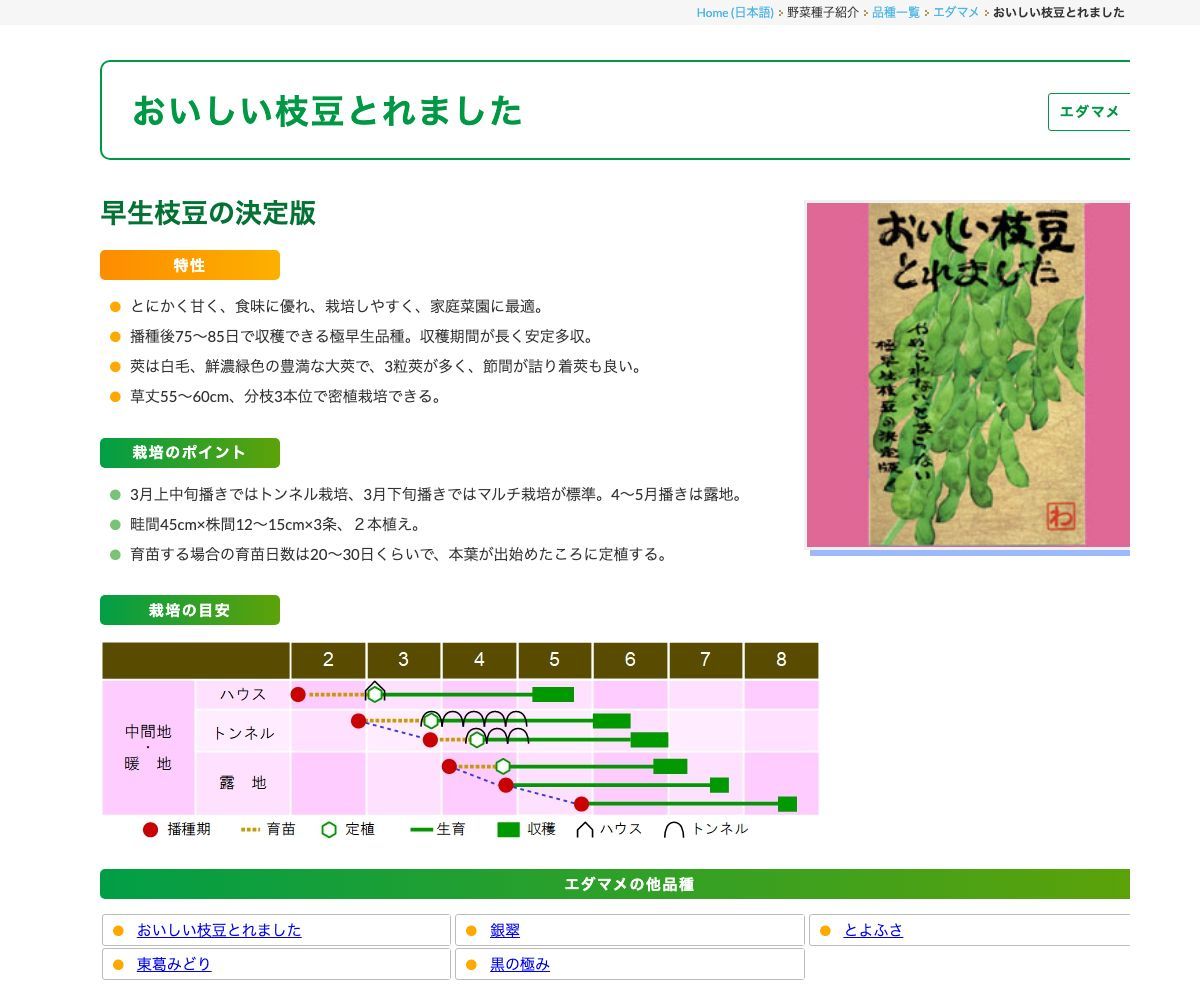
Task: Click the orange dotted 育苗 legend icon
Action: (x=251, y=829)
